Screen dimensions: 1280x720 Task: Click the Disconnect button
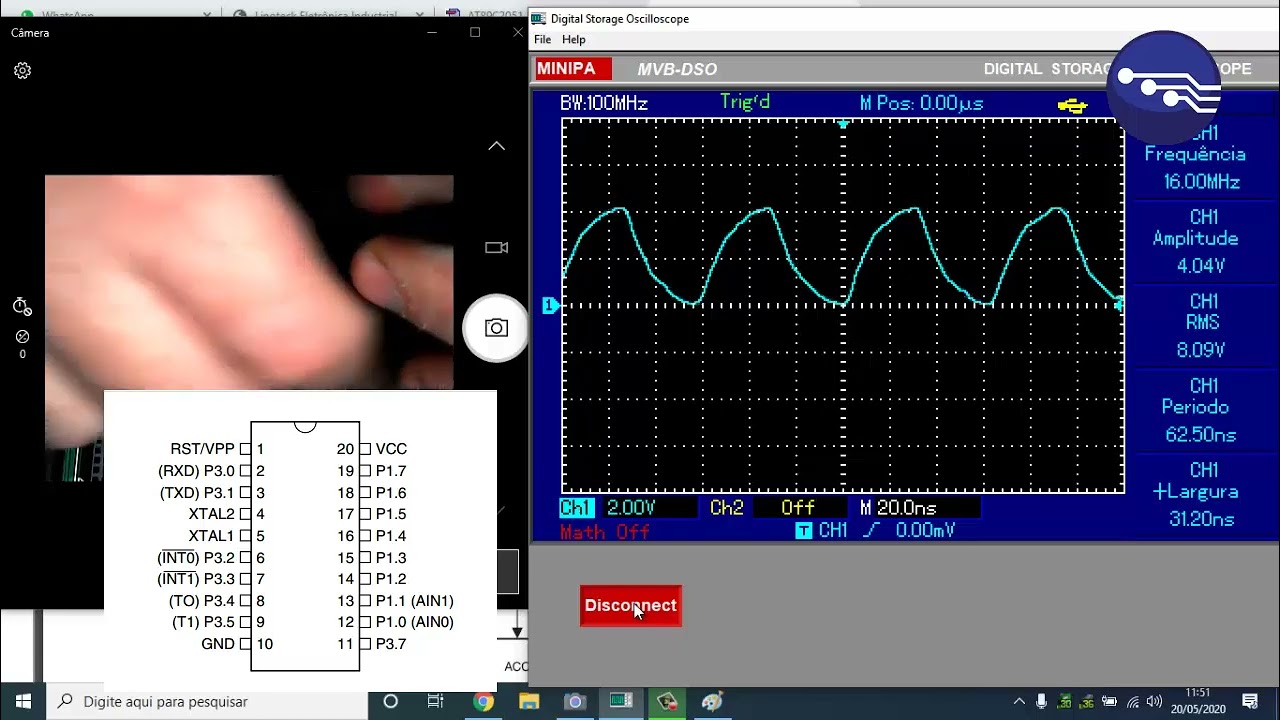pos(630,606)
